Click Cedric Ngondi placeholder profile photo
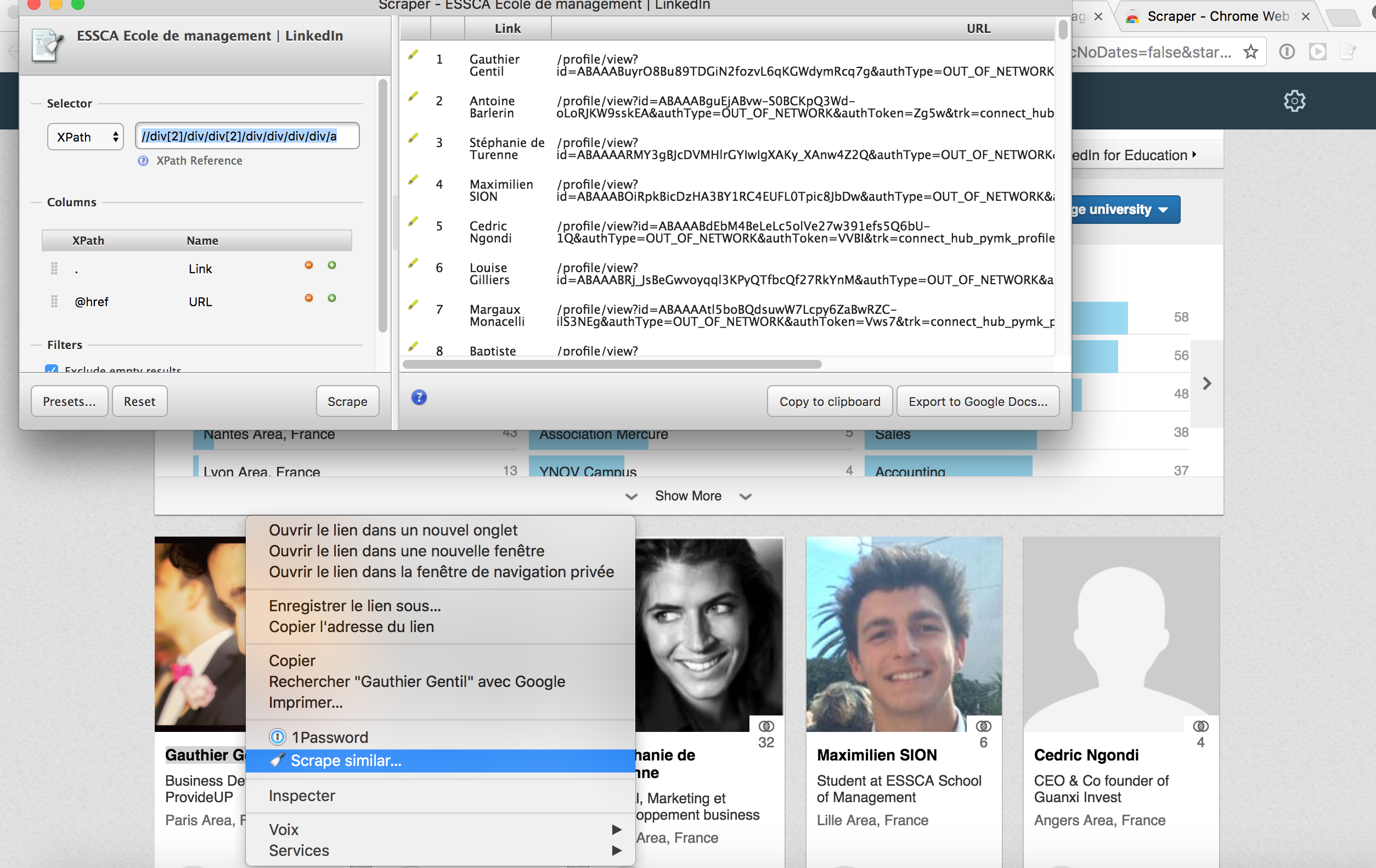1376x868 pixels. tap(1120, 634)
